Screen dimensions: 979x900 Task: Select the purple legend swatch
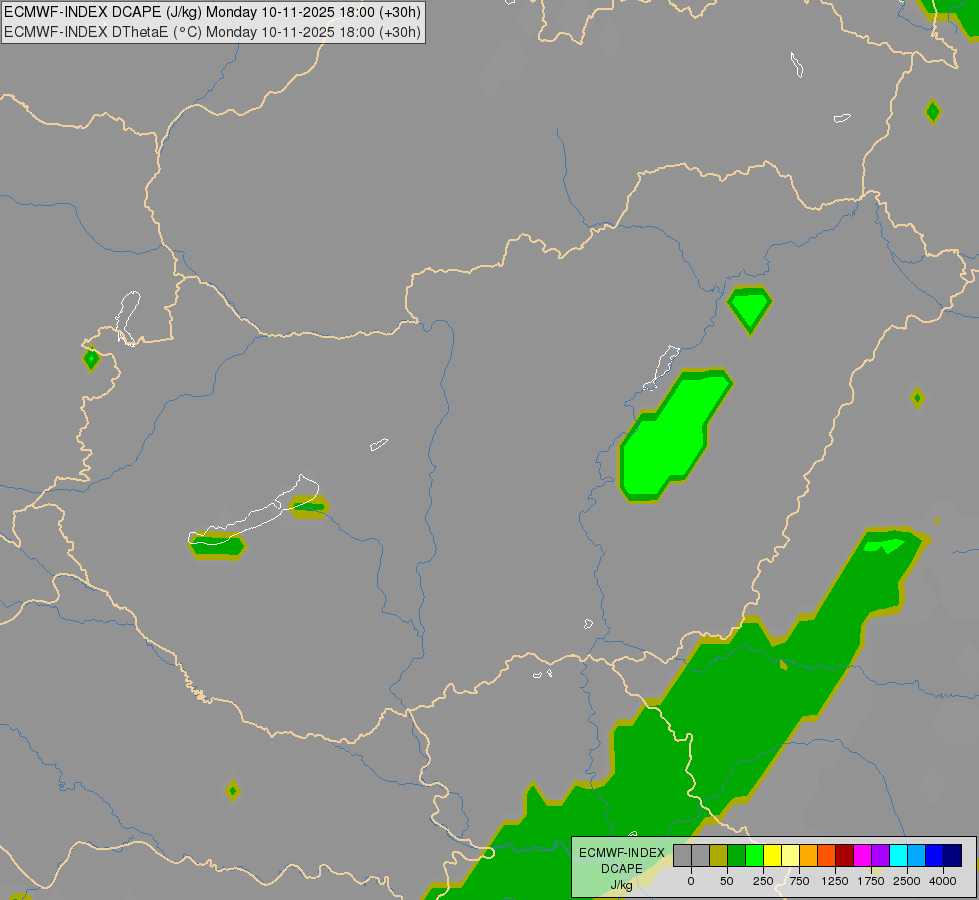(x=881, y=855)
